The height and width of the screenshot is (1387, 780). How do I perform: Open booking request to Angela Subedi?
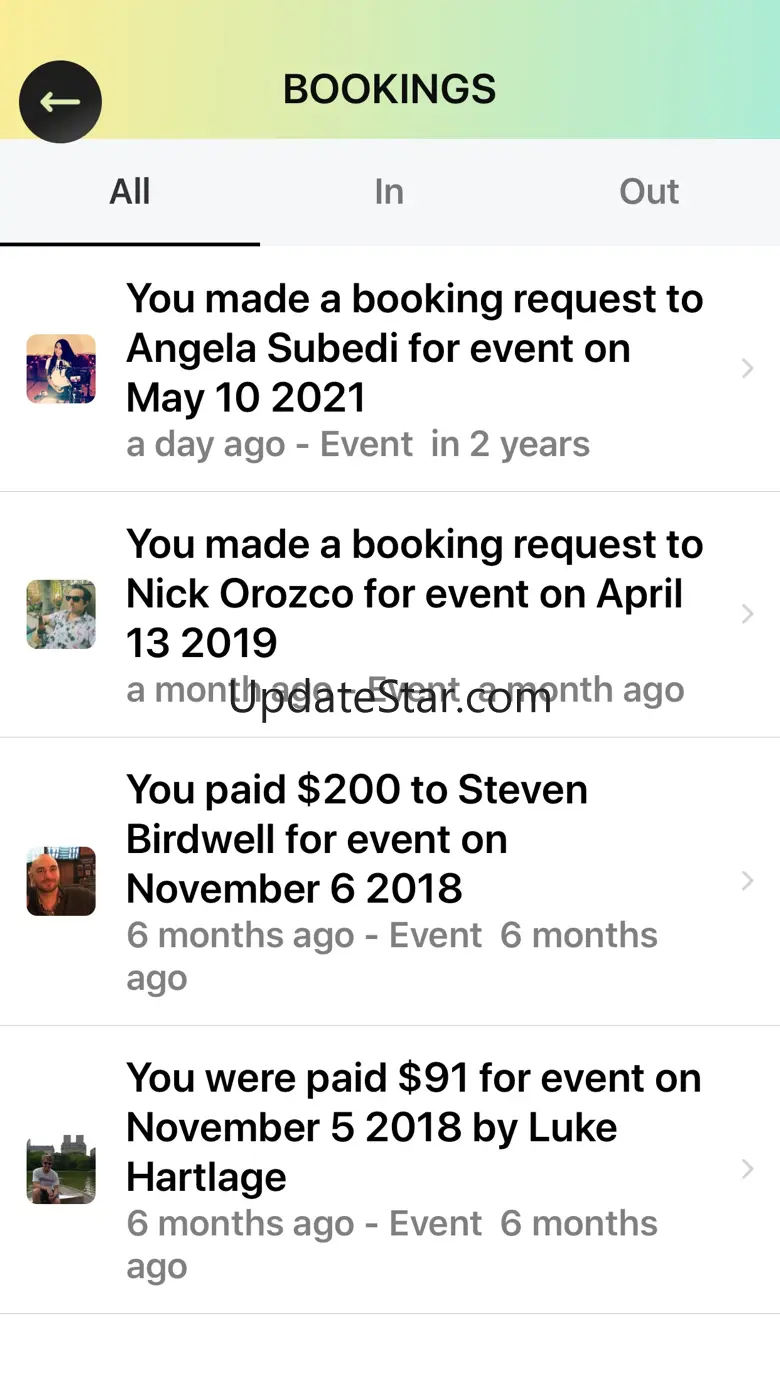click(390, 369)
